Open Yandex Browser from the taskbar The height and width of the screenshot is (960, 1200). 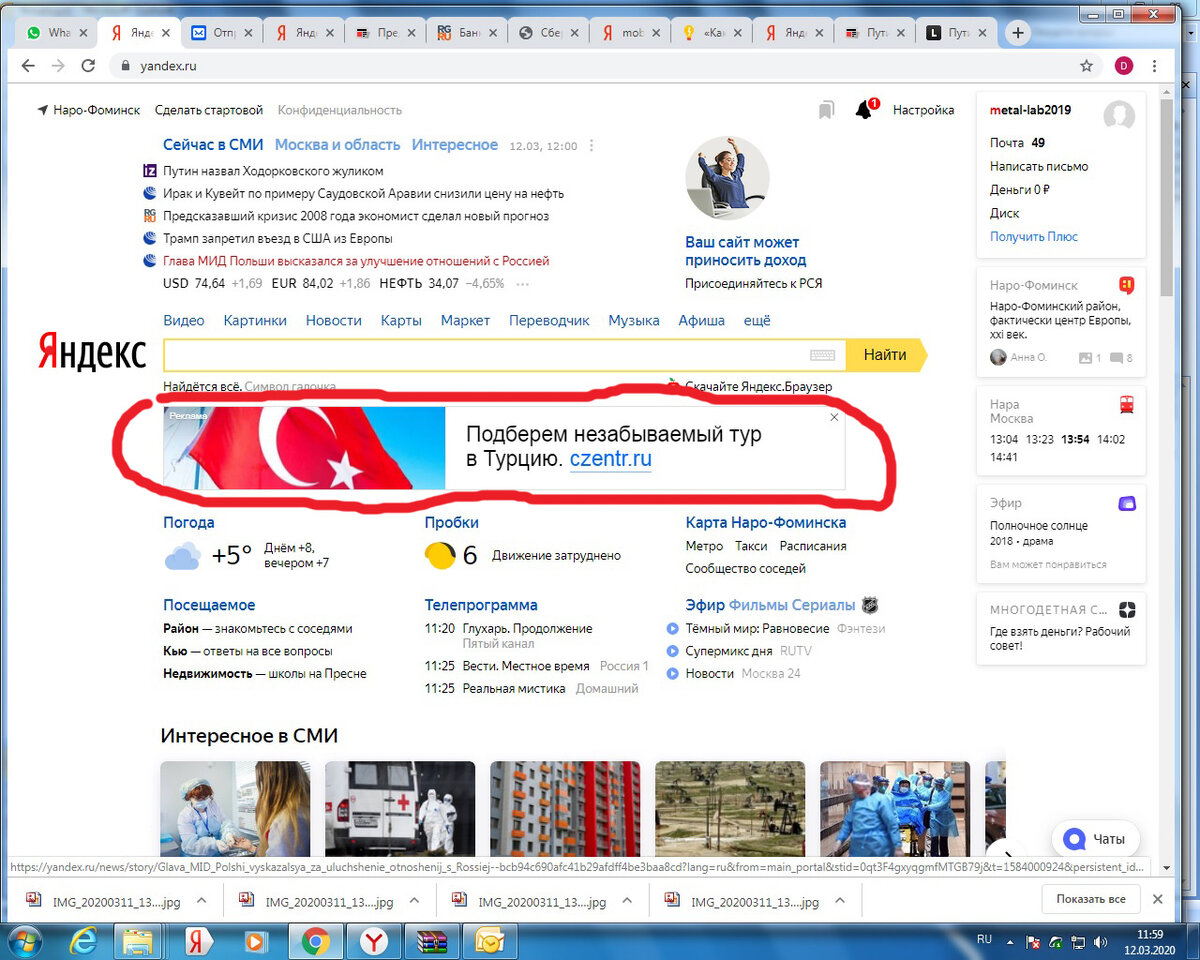pyautogui.click(x=374, y=941)
